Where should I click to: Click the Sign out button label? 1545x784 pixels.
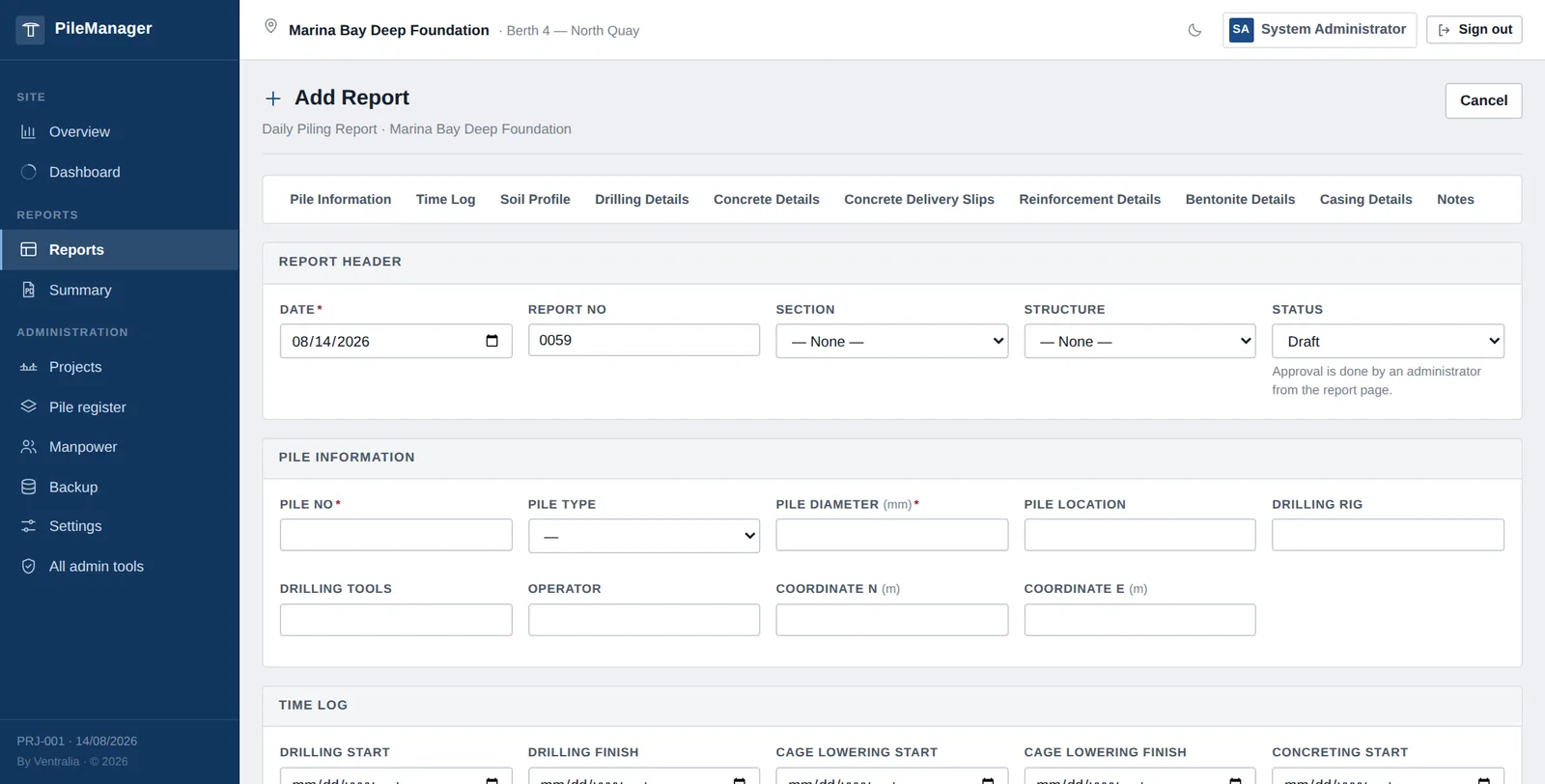click(x=1485, y=30)
